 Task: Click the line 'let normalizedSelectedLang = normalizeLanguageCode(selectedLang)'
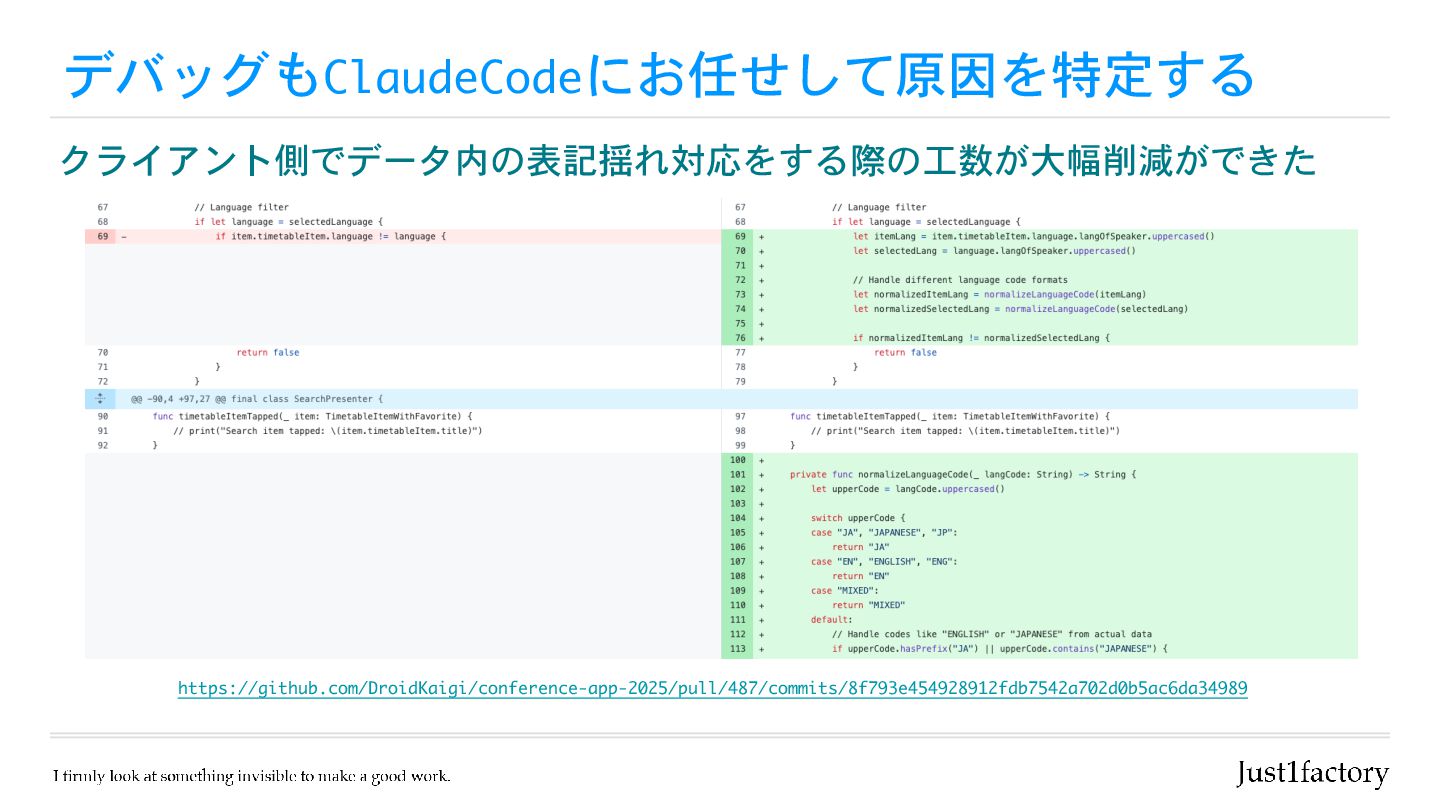click(x=1020, y=309)
